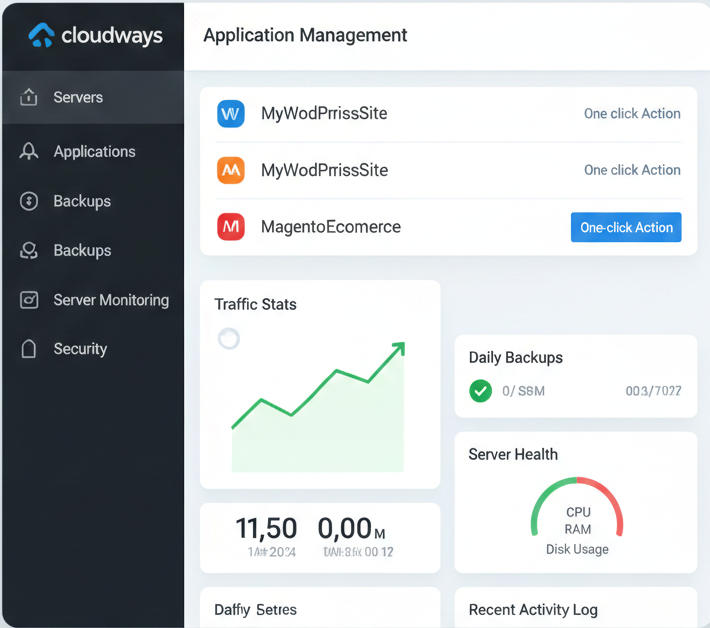Click the blue One-click Action button for MagentoEcomerce
This screenshot has height=628, width=710.
pyautogui.click(x=626, y=227)
